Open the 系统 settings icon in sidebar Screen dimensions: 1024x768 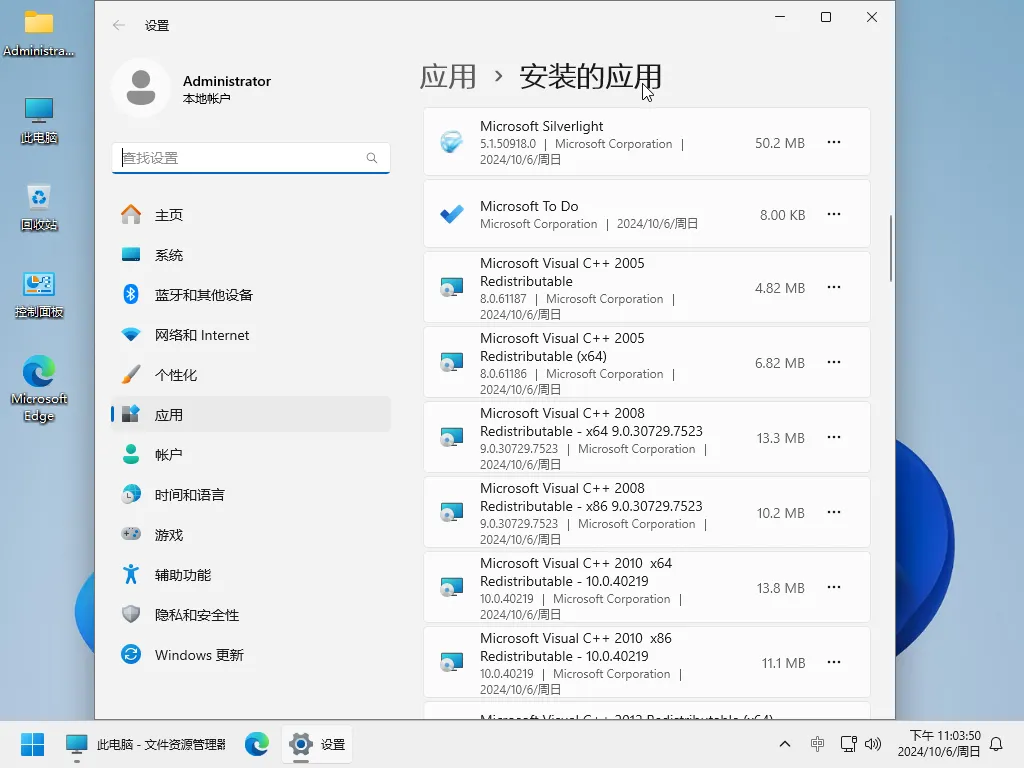131,254
